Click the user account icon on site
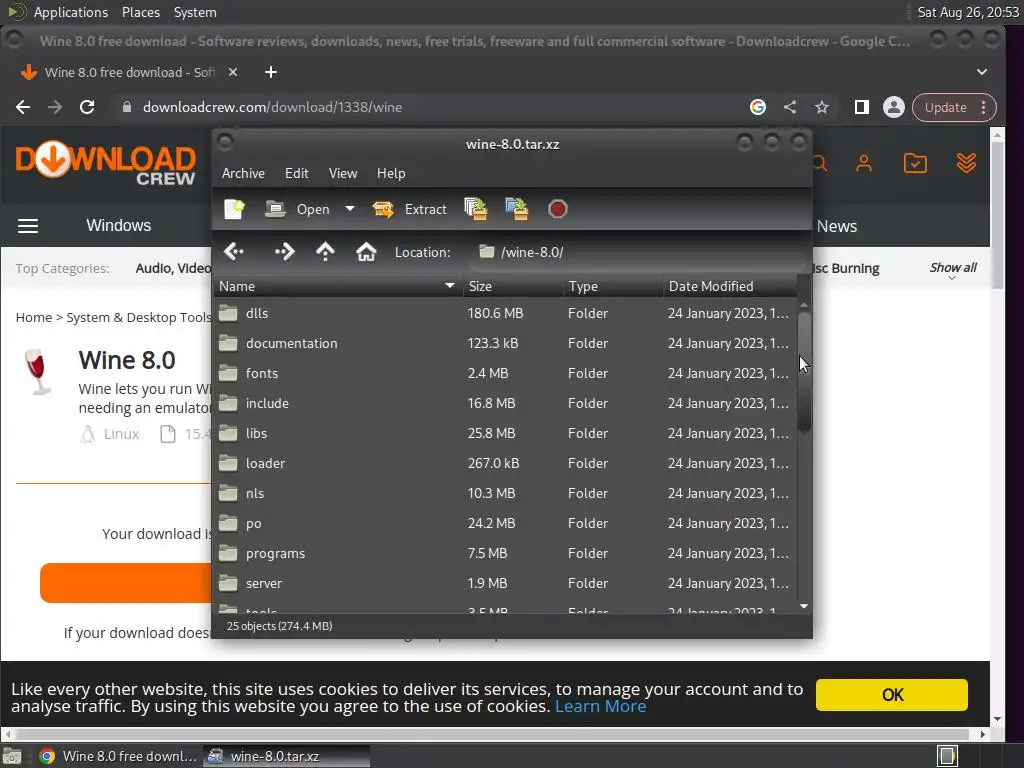This screenshot has height=768, width=1024. click(864, 163)
